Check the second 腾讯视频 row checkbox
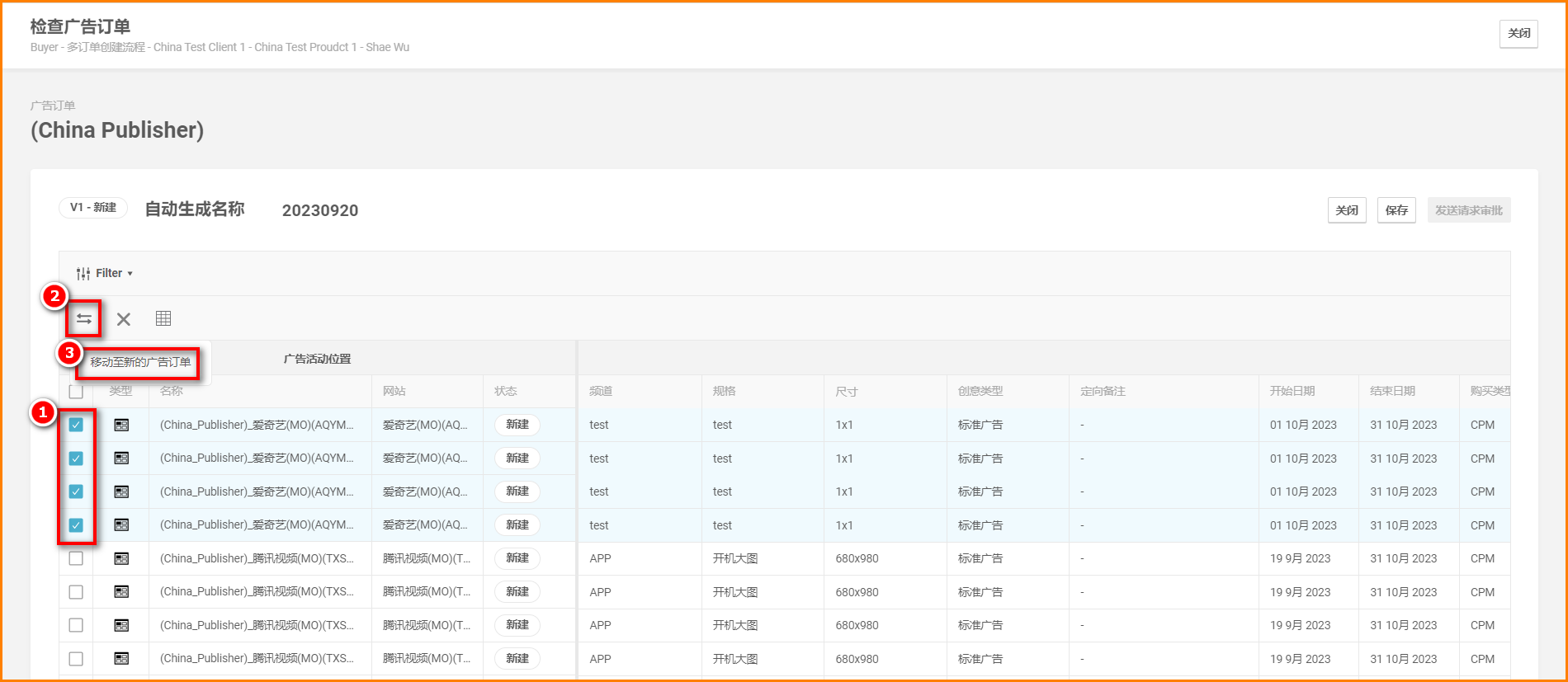Viewport: 1568px width, 682px height. (x=76, y=592)
